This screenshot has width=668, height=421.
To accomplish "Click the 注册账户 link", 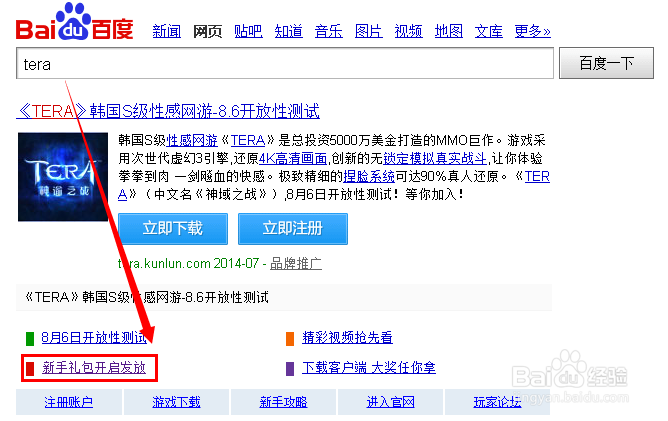I will (x=69, y=402).
